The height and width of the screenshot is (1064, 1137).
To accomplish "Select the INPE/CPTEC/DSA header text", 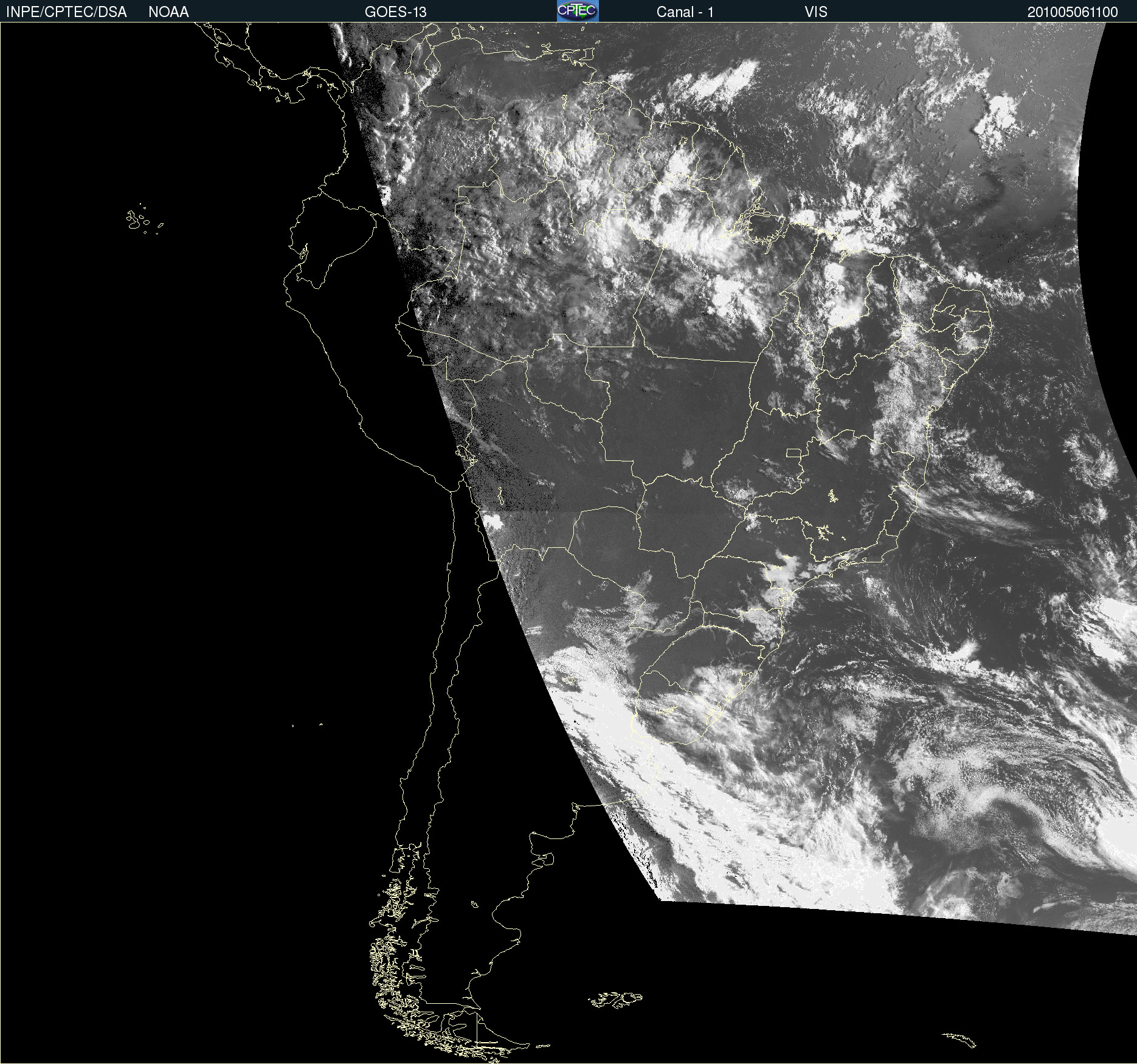I will 66,12.
